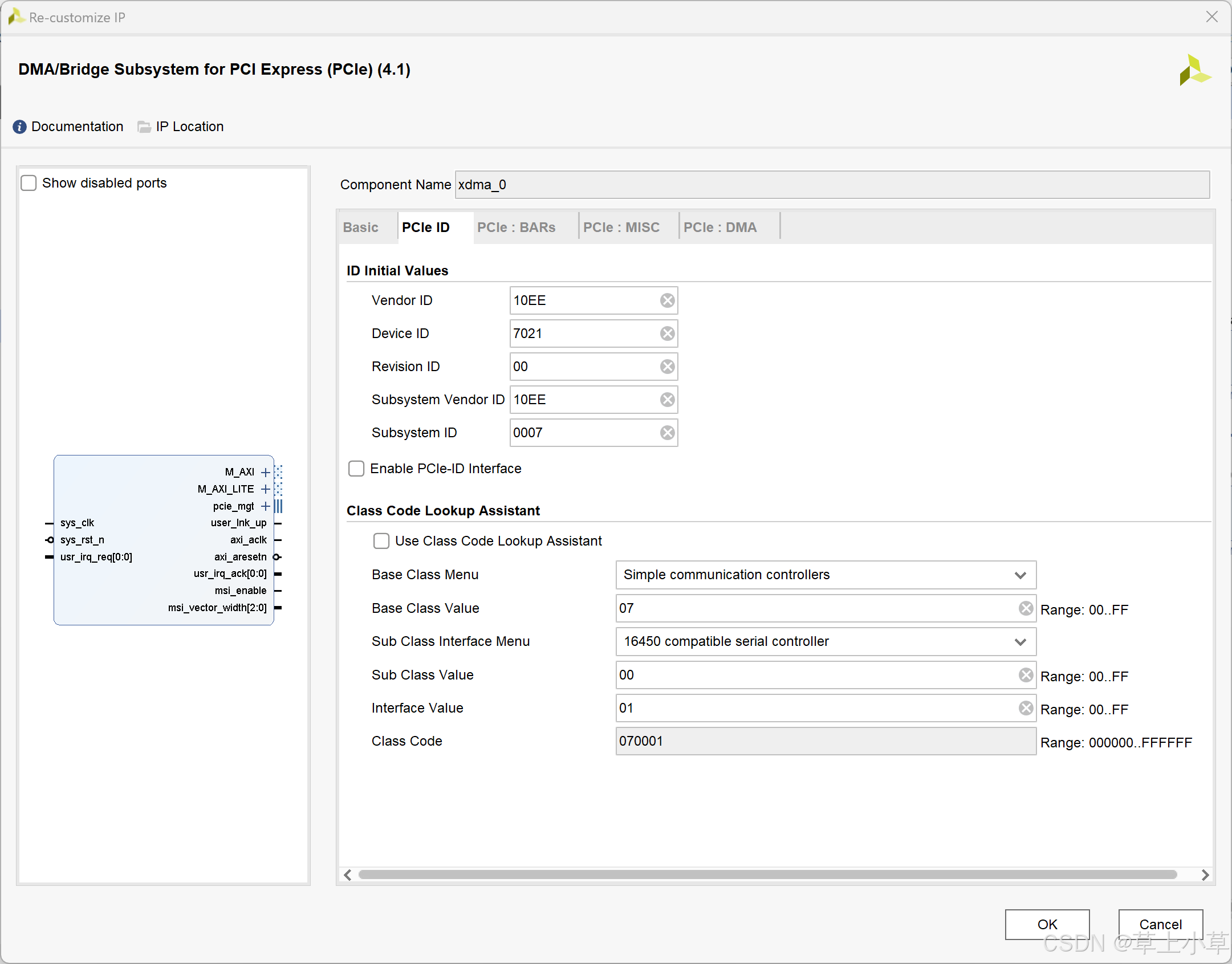Clear the Device ID field value
Viewport: 1232px width, 964px height.
[x=667, y=333]
